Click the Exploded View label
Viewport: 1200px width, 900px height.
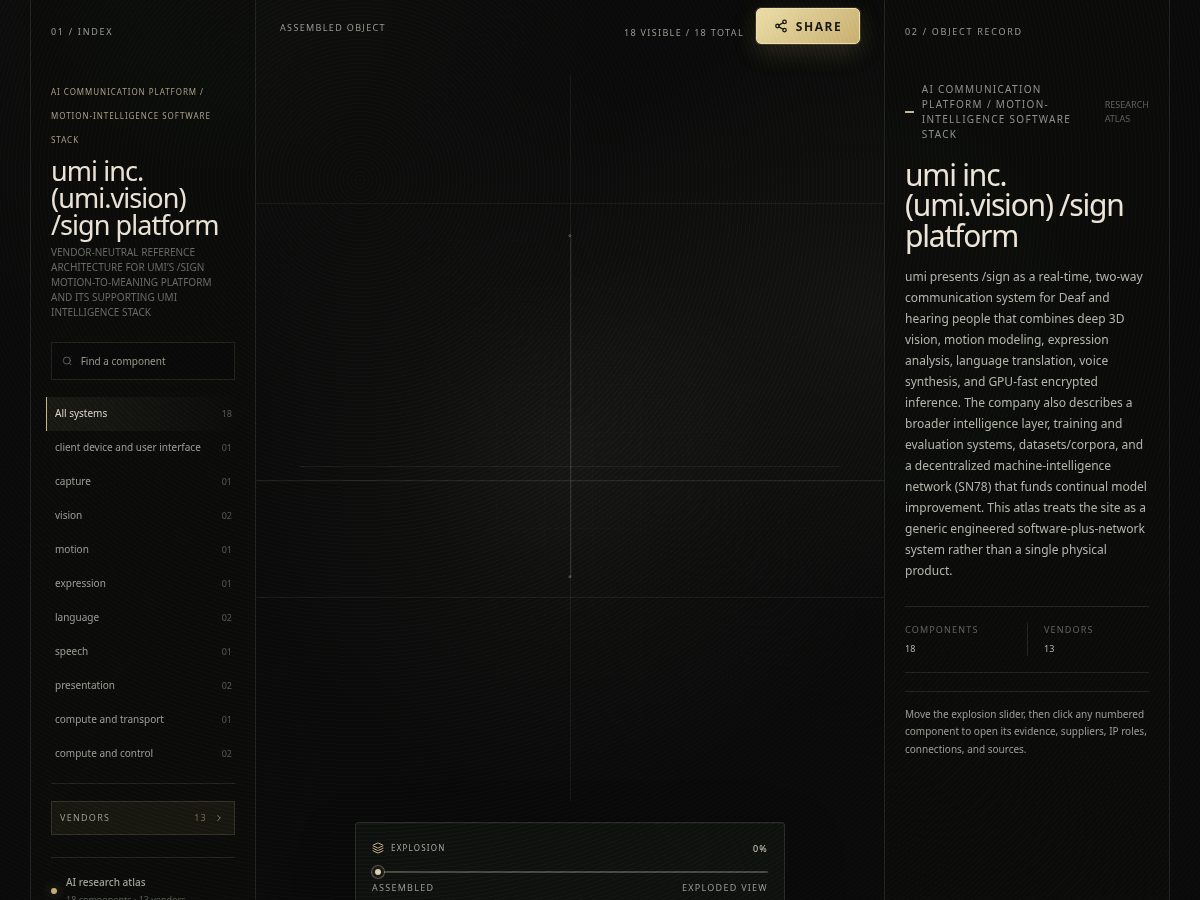pyautogui.click(x=725, y=888)
